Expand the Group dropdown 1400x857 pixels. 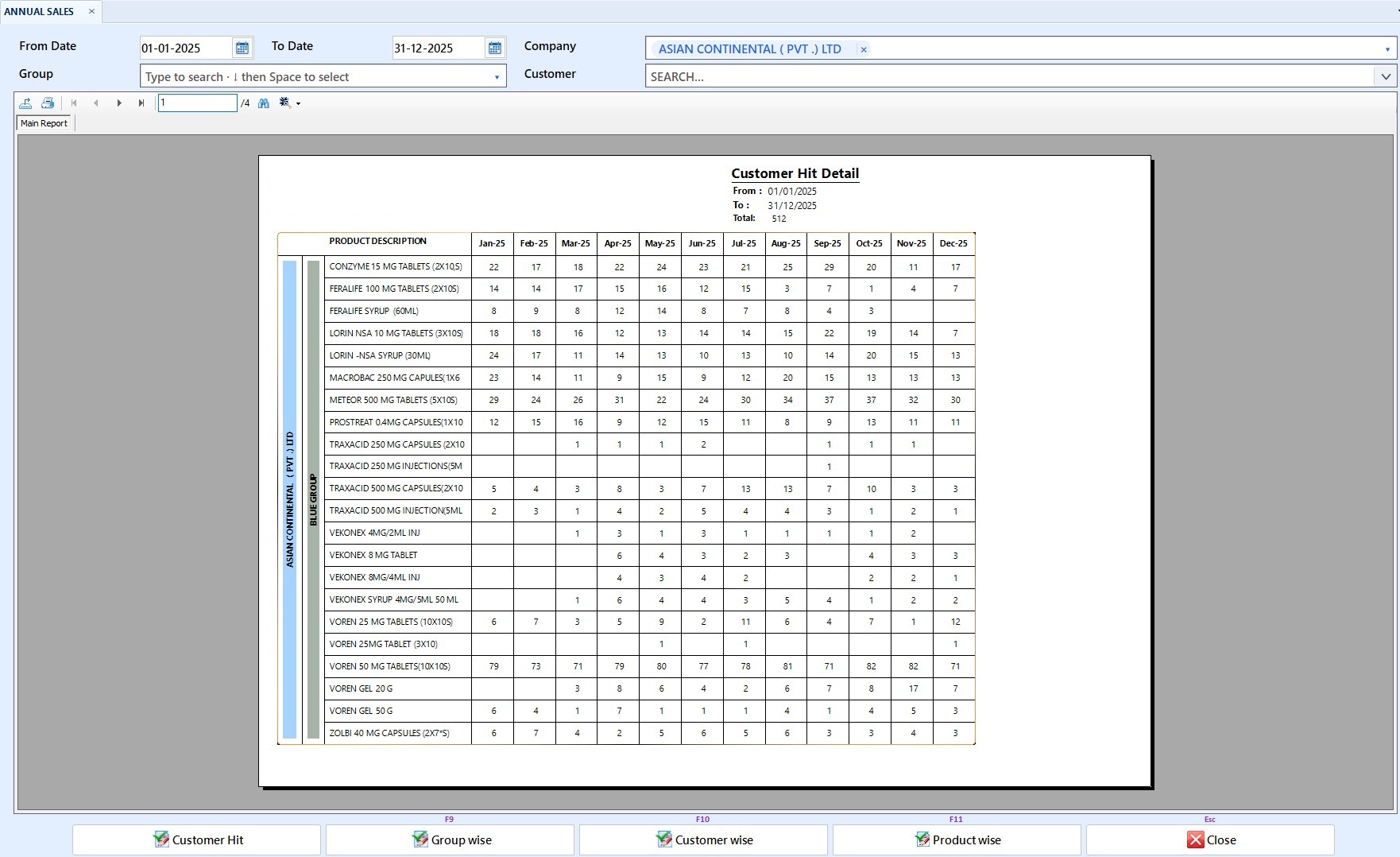pos(497,77)
